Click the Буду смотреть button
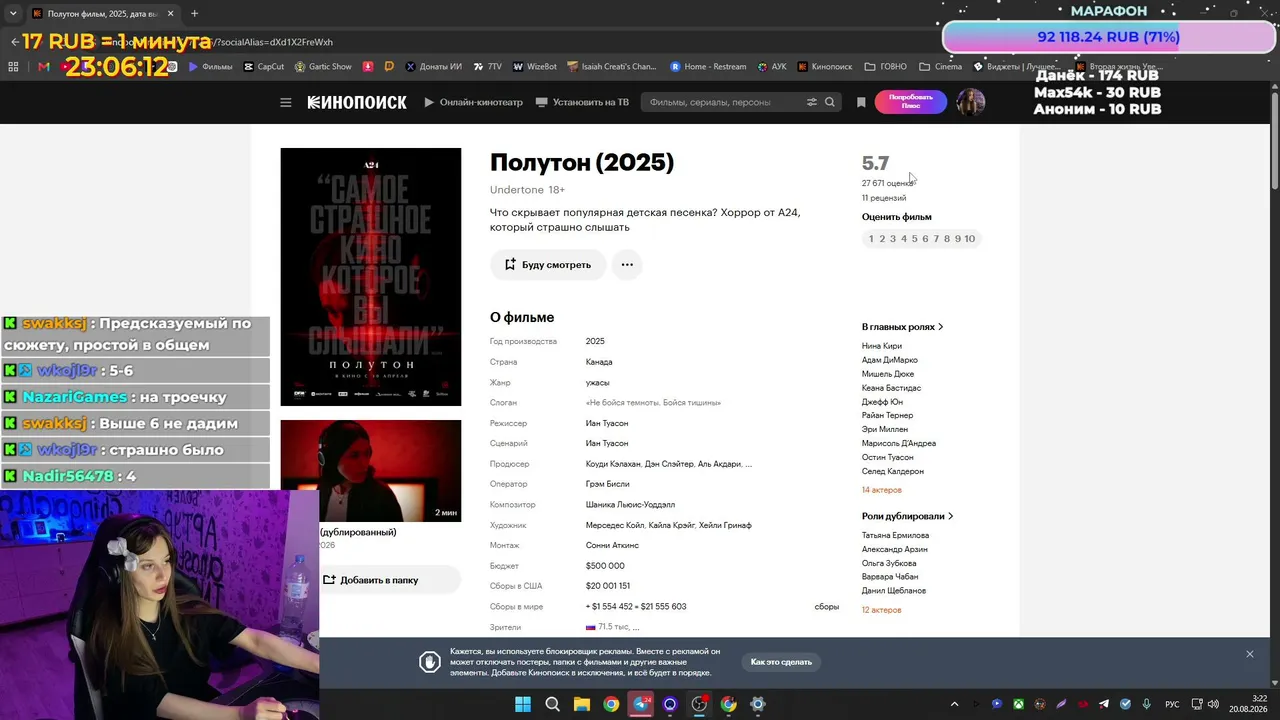 pos(548,265)
